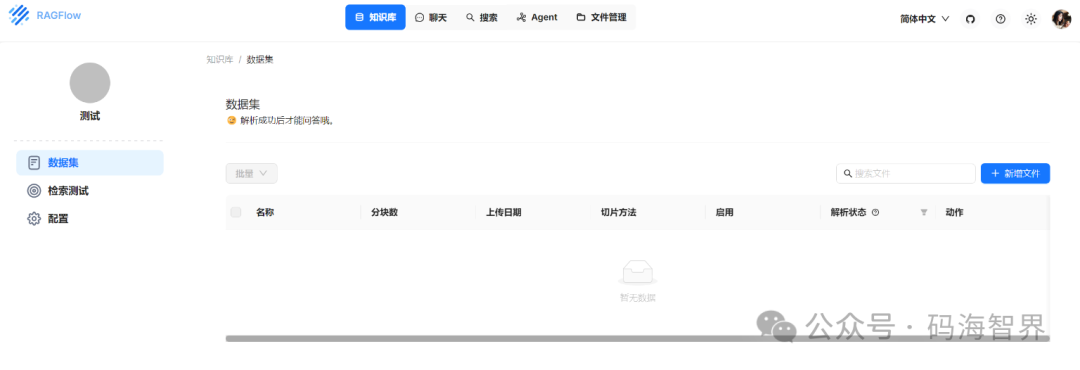Check the select-all checkbox in table header

tap(236, 212)
